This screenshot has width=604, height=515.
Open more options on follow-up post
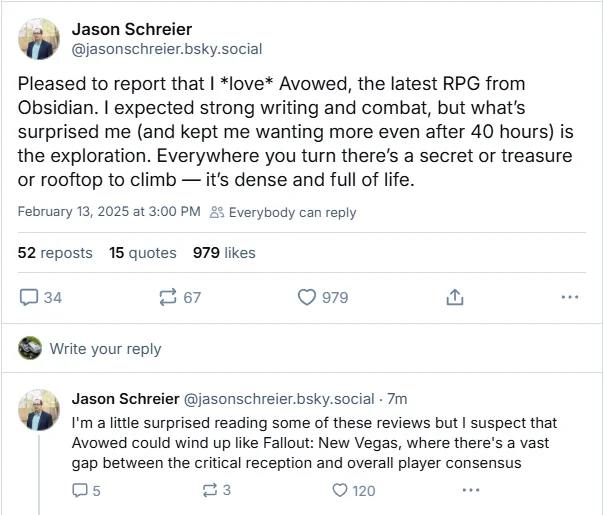pyautogui.click(x=471, y=490)
